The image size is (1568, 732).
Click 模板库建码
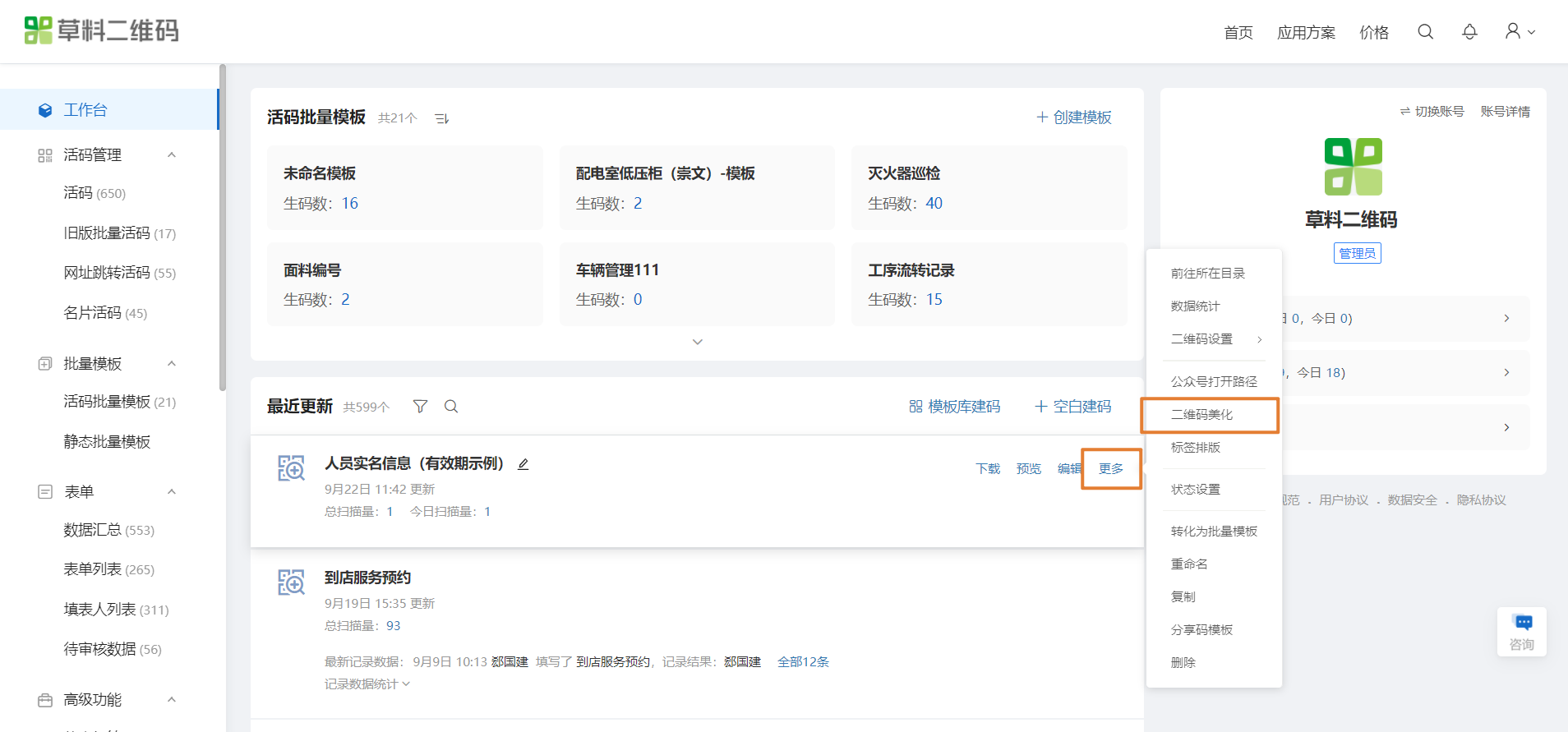(954, 407)
